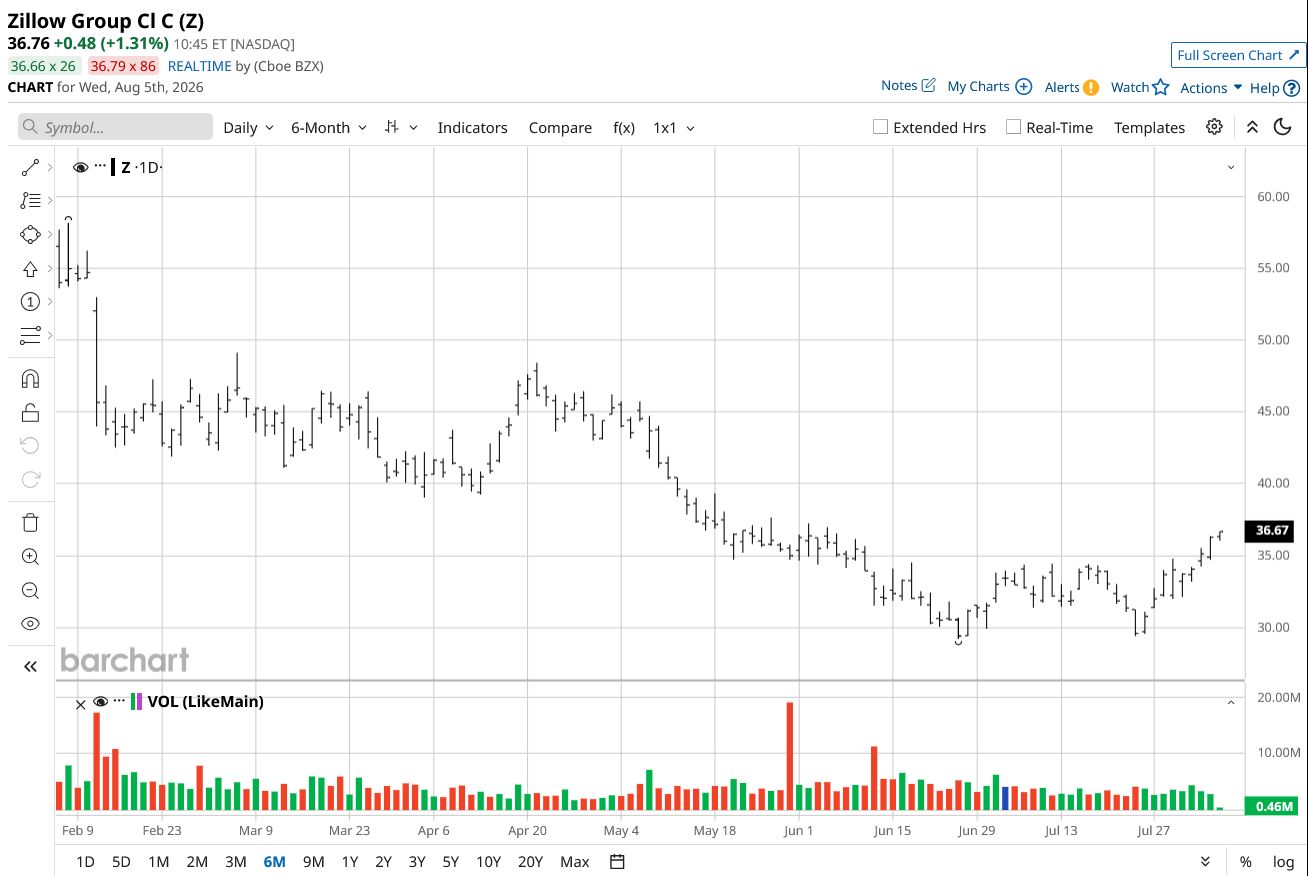The width and height of the screenshot is (1308, 876).
Task: Collapse the volume pane chevron
Action: click(1231, 703)
